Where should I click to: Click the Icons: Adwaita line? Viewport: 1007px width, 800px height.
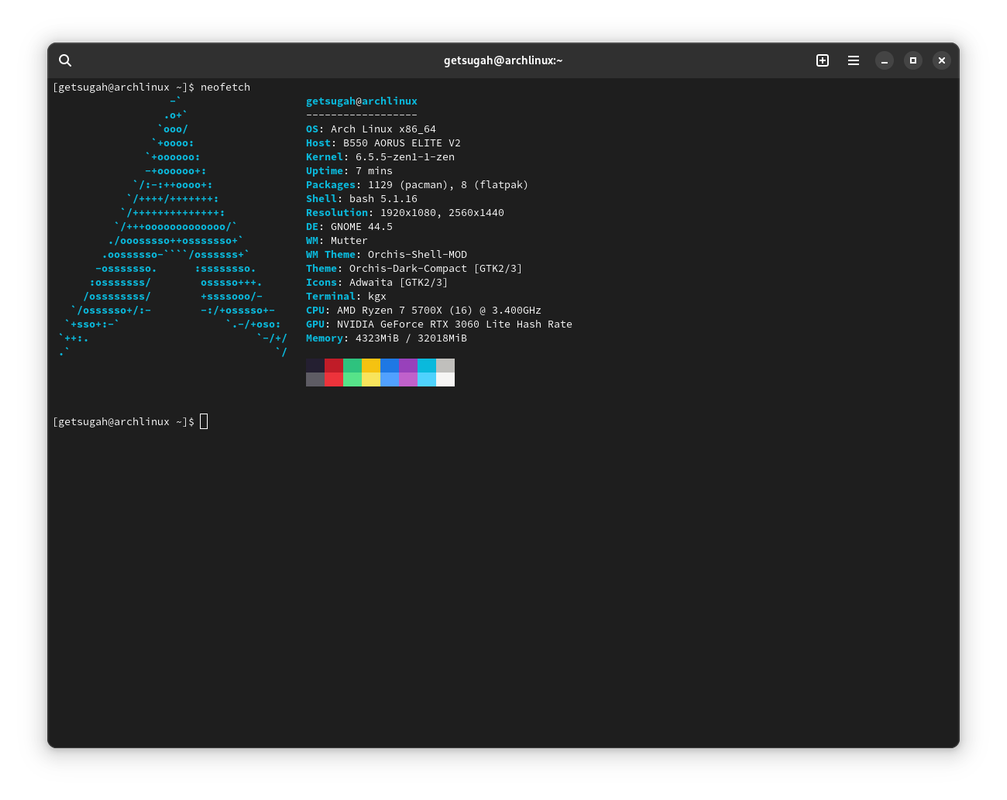pyautogui.click(x=377, y=283)
